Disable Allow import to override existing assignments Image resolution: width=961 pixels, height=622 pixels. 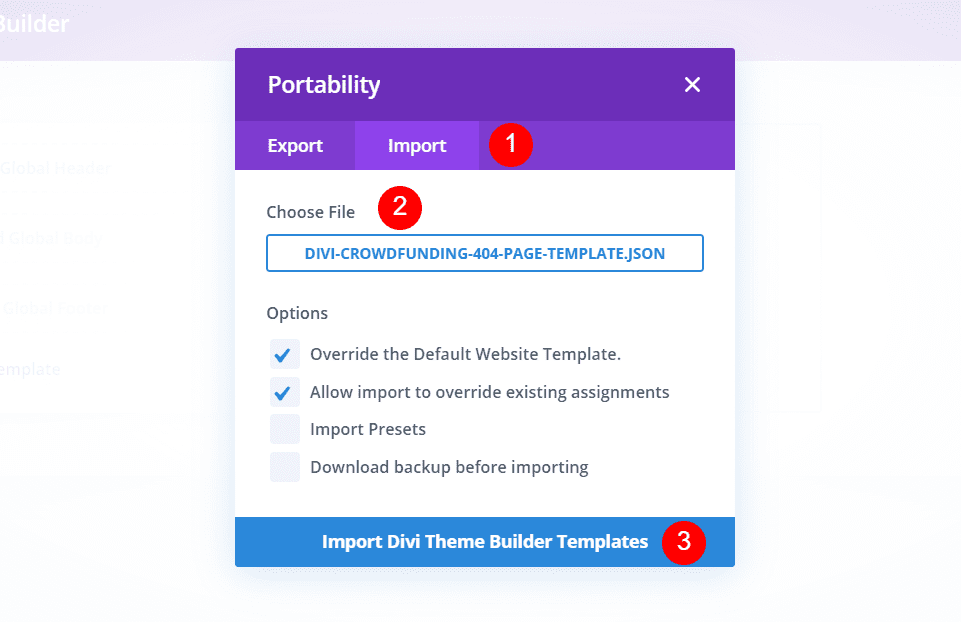[x=284, y=391]
